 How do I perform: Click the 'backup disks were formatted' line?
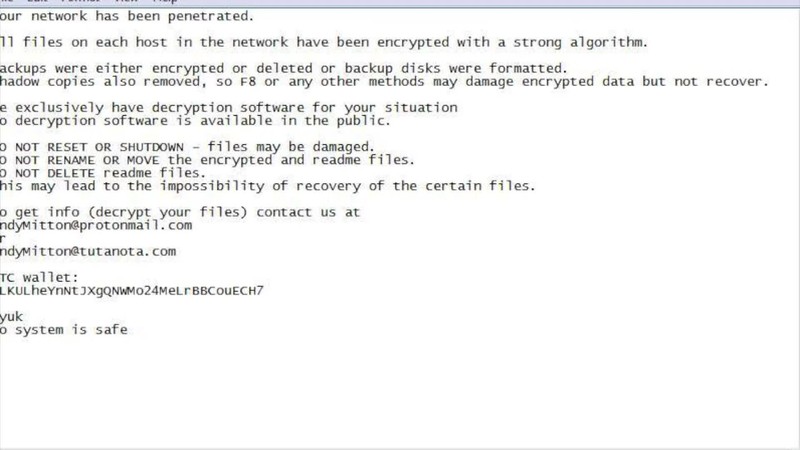point(284,68)
